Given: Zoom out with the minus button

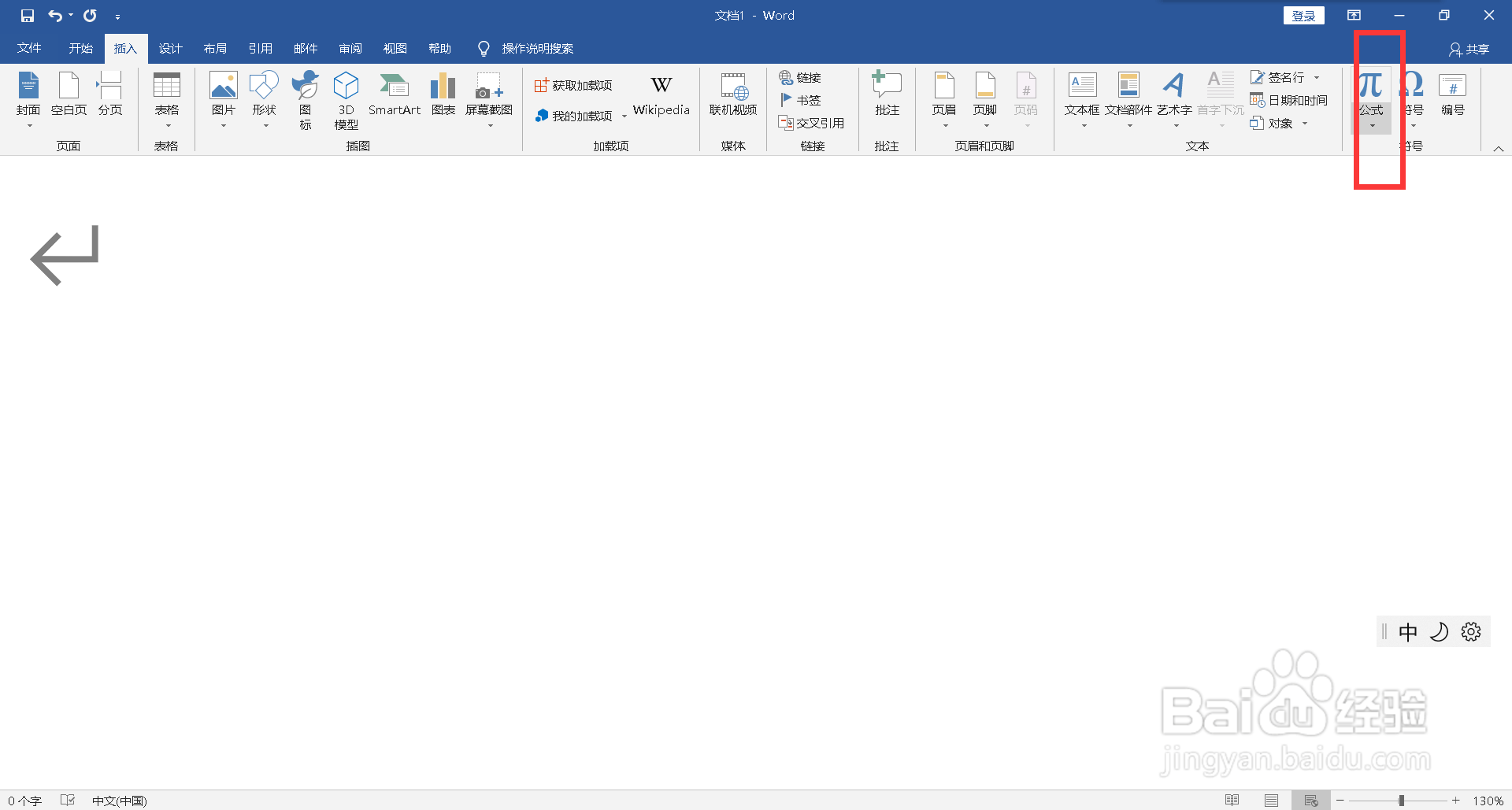Looking at the screenshot, I should point(1340,801).
